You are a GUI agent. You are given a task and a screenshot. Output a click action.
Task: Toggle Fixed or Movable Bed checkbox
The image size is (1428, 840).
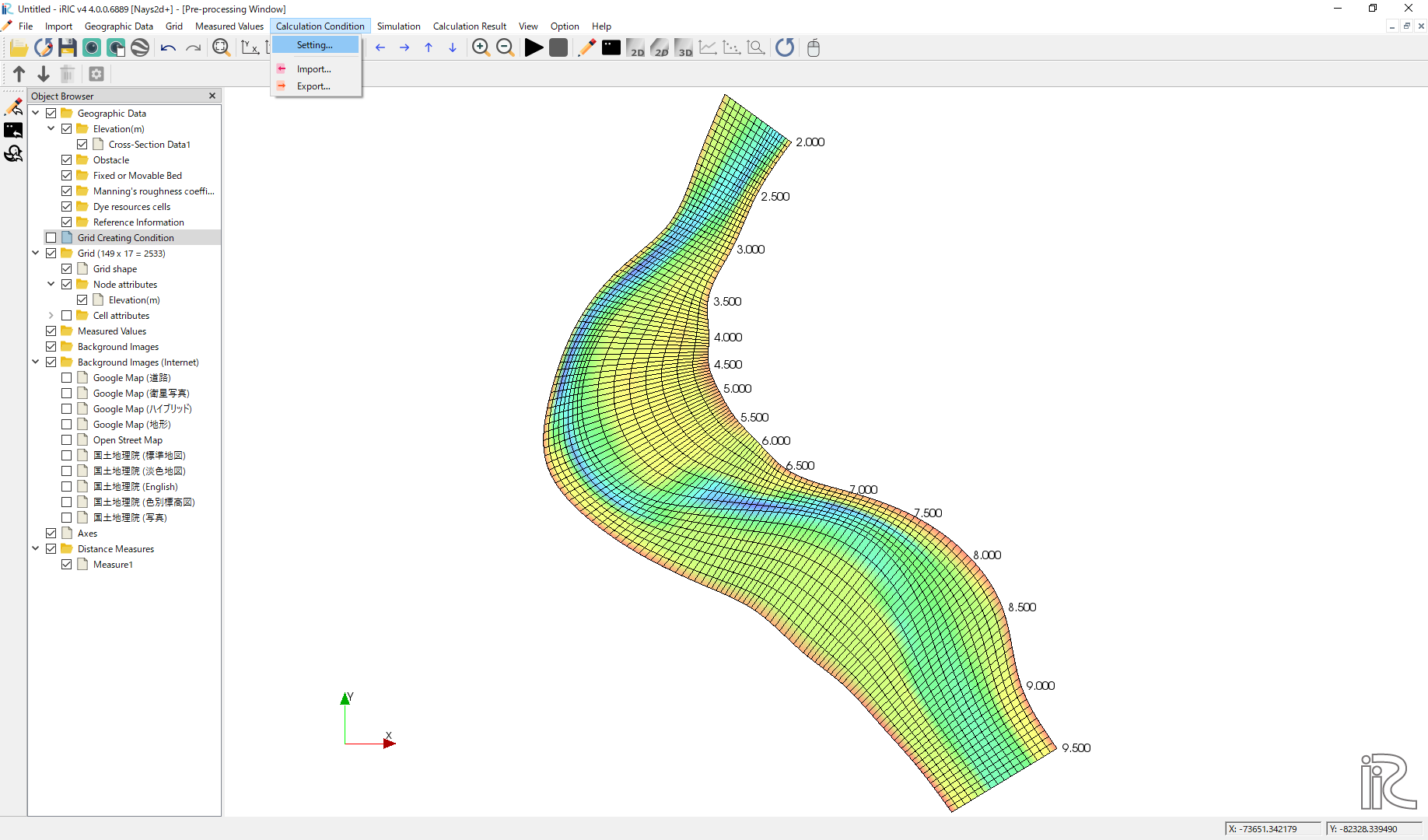point(67,176)
